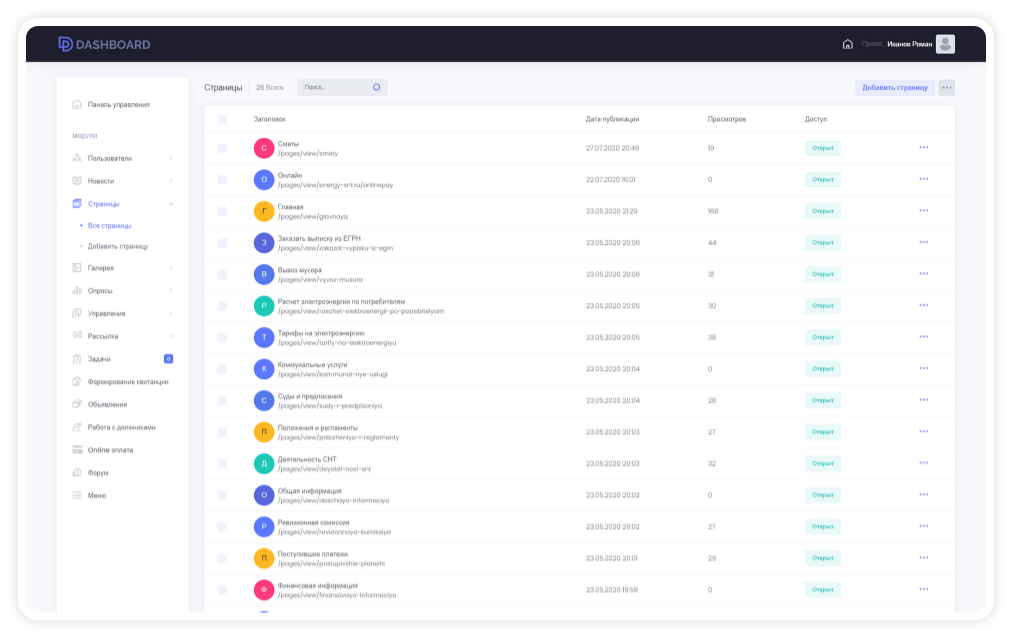Check the box for the Главная row
Image resolution: width=1012 pixels, height=639 pixels.
222,211
